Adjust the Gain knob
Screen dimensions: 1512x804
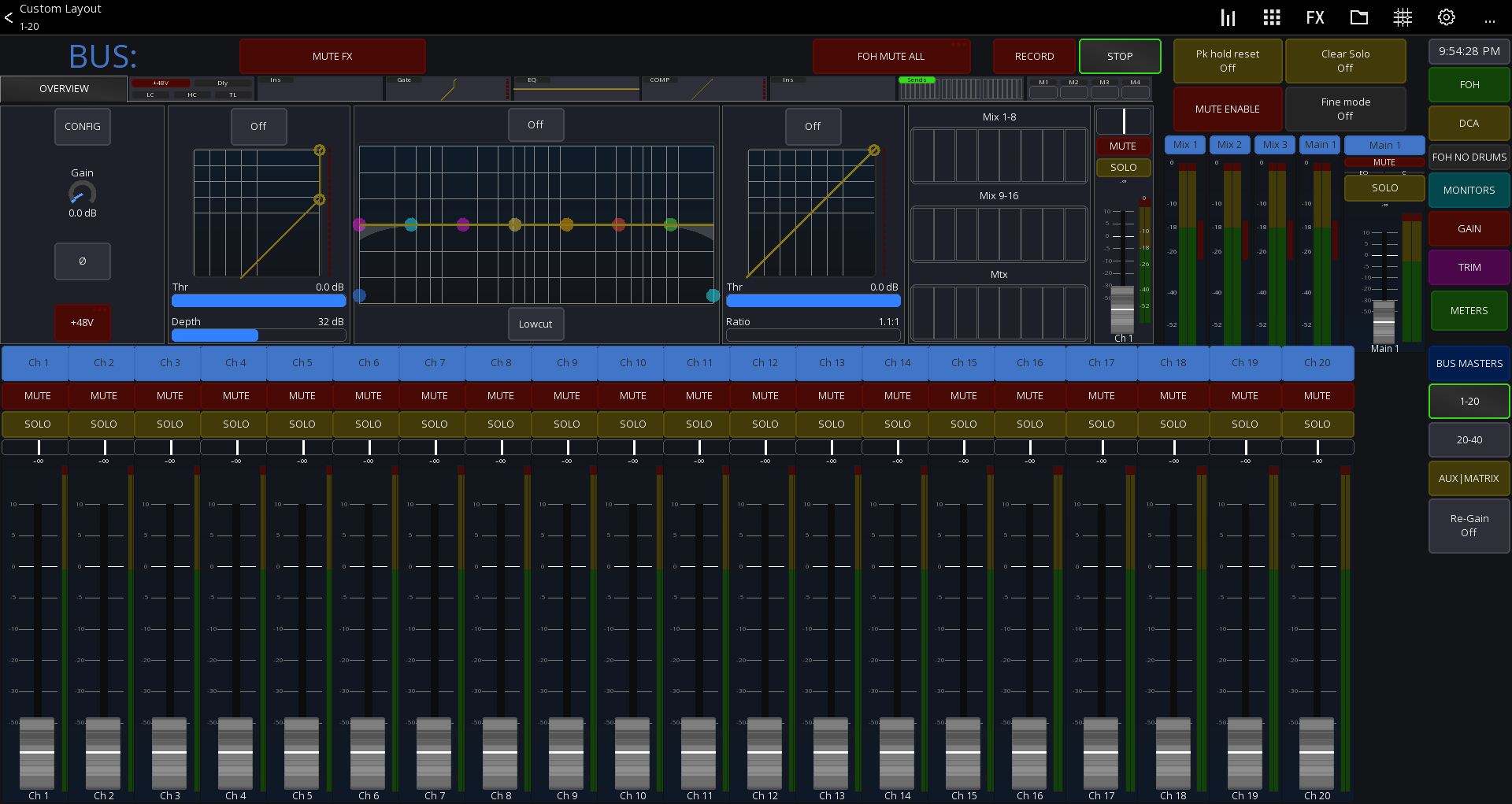coord(82,193)
